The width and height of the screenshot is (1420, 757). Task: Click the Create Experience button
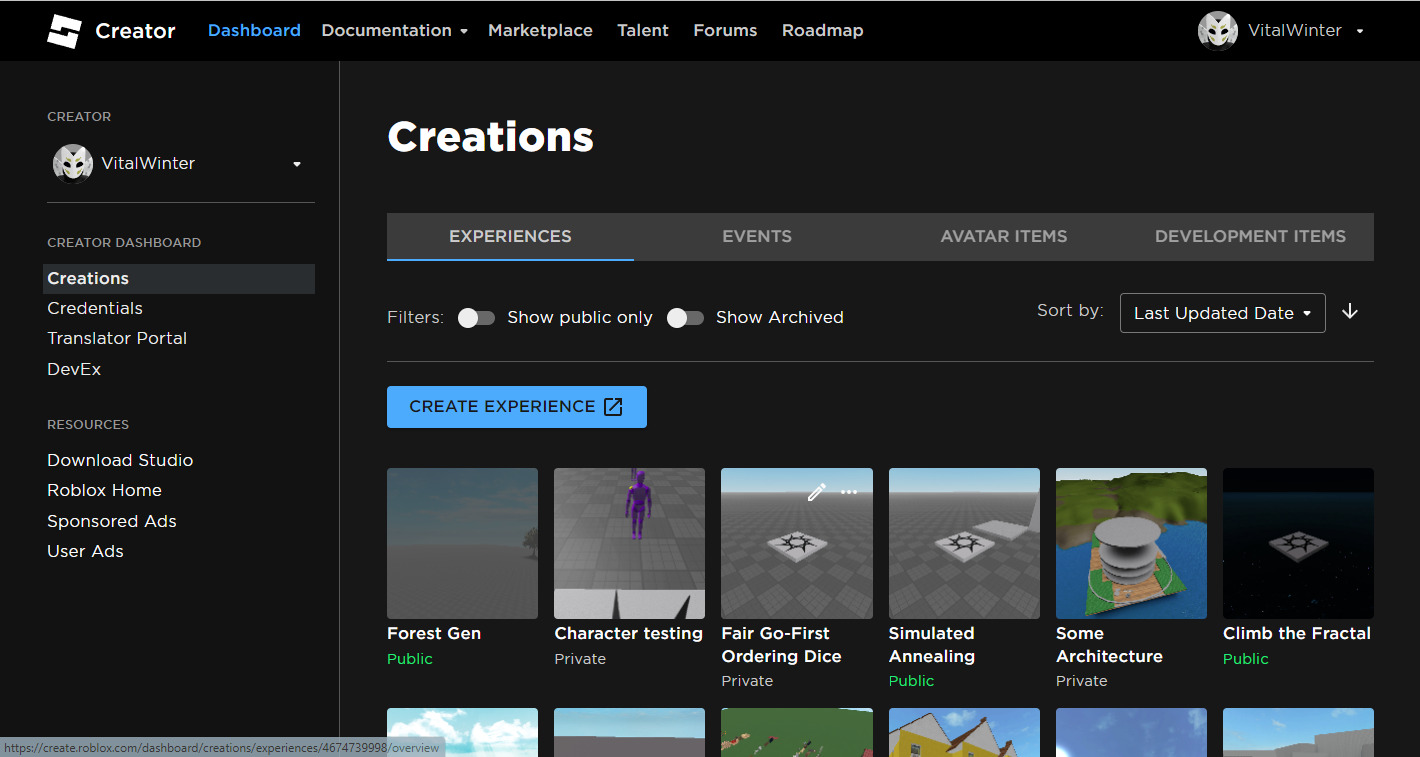click(517, 407)
